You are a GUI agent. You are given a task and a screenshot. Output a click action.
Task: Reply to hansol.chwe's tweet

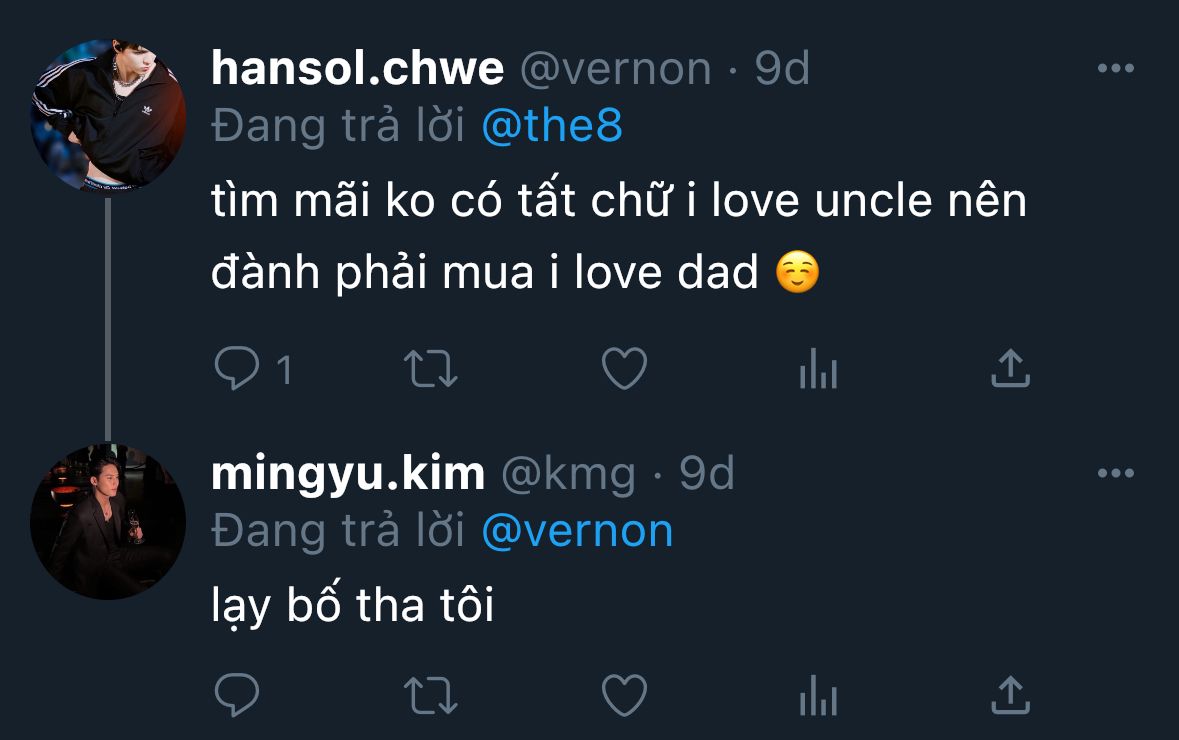click(237, 370)
